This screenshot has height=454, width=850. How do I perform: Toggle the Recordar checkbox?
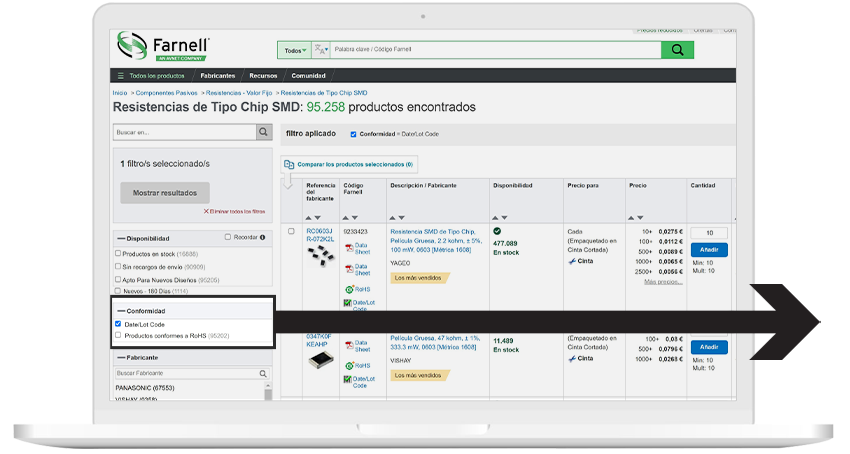pyautogui.click(x=228, y=237)
